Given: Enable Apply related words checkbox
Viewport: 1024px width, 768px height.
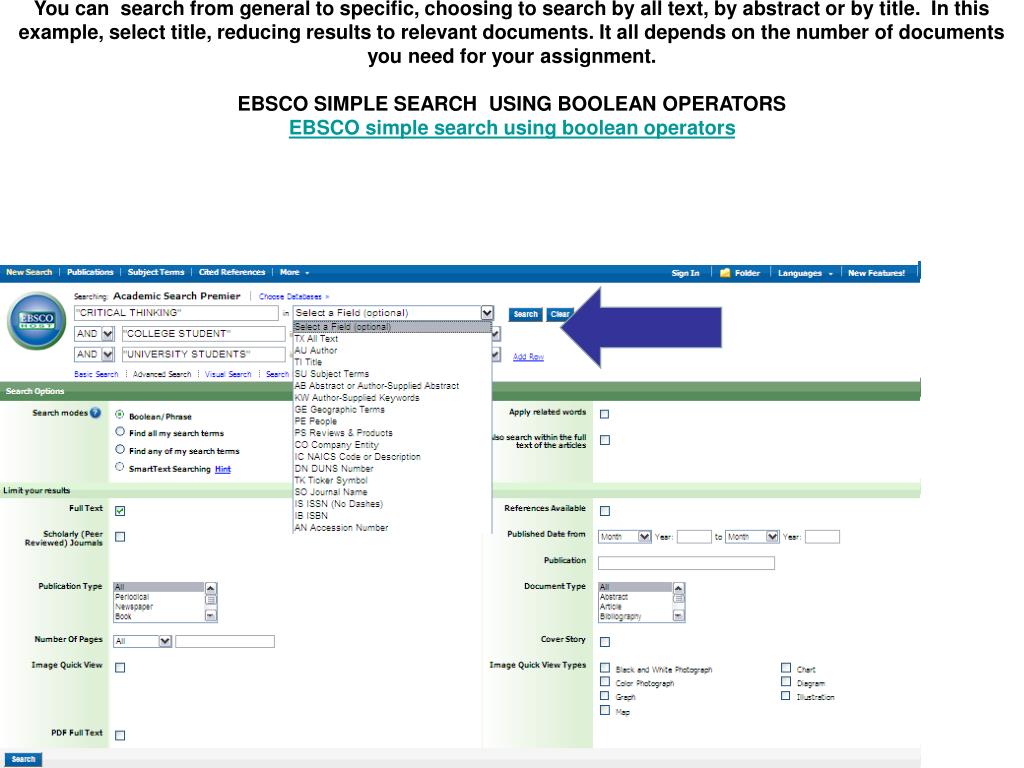Looking at the screenshot, I should tap(605, 414).
